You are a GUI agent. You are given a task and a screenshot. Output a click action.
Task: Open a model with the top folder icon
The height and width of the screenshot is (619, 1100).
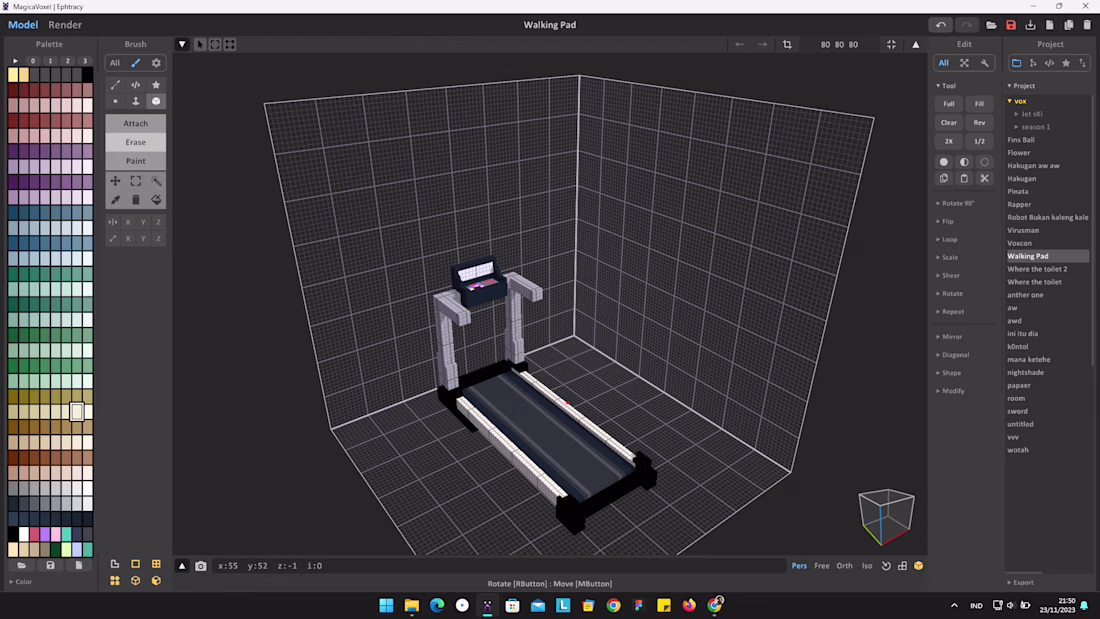tap(991, 25)
